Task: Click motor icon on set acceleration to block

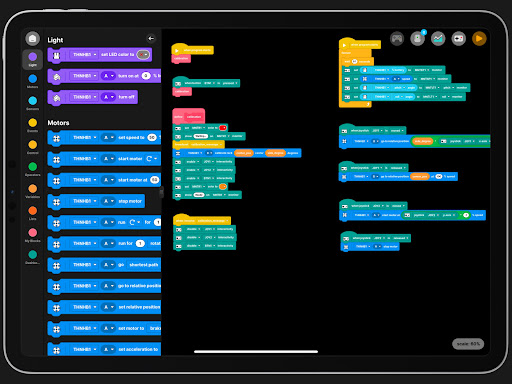Action: [x=57, y=350]
